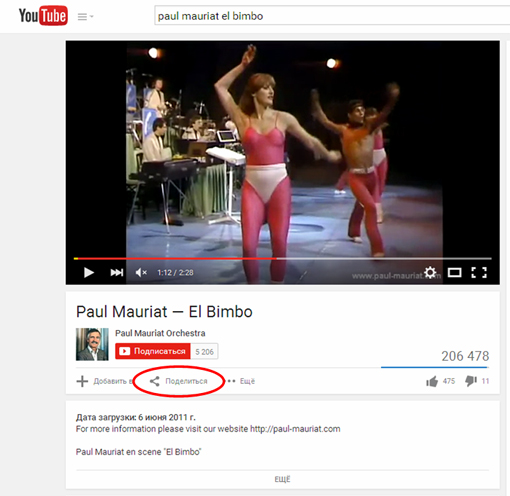Play the video
This screenshot has width=510, height=496.
click(89, 273)
